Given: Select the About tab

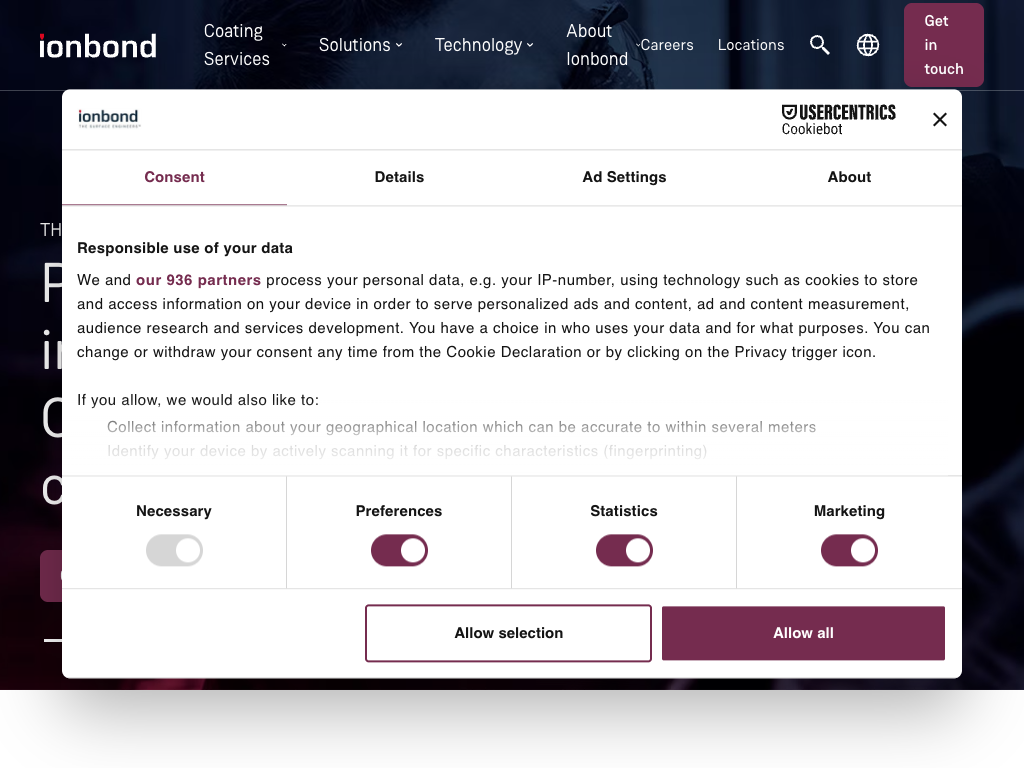Looking at the screenshot, I should point(849,177).
